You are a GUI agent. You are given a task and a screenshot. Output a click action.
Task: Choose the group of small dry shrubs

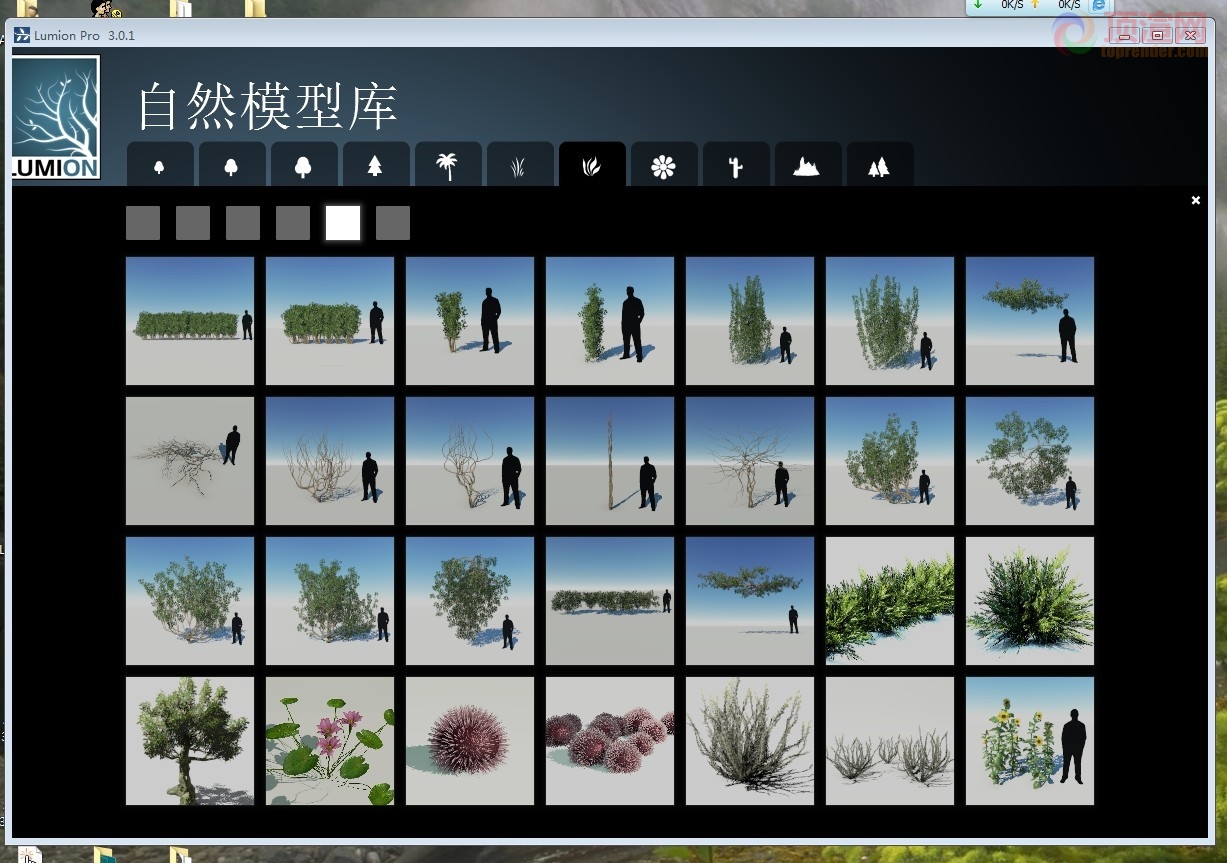(x=890, y=741)
